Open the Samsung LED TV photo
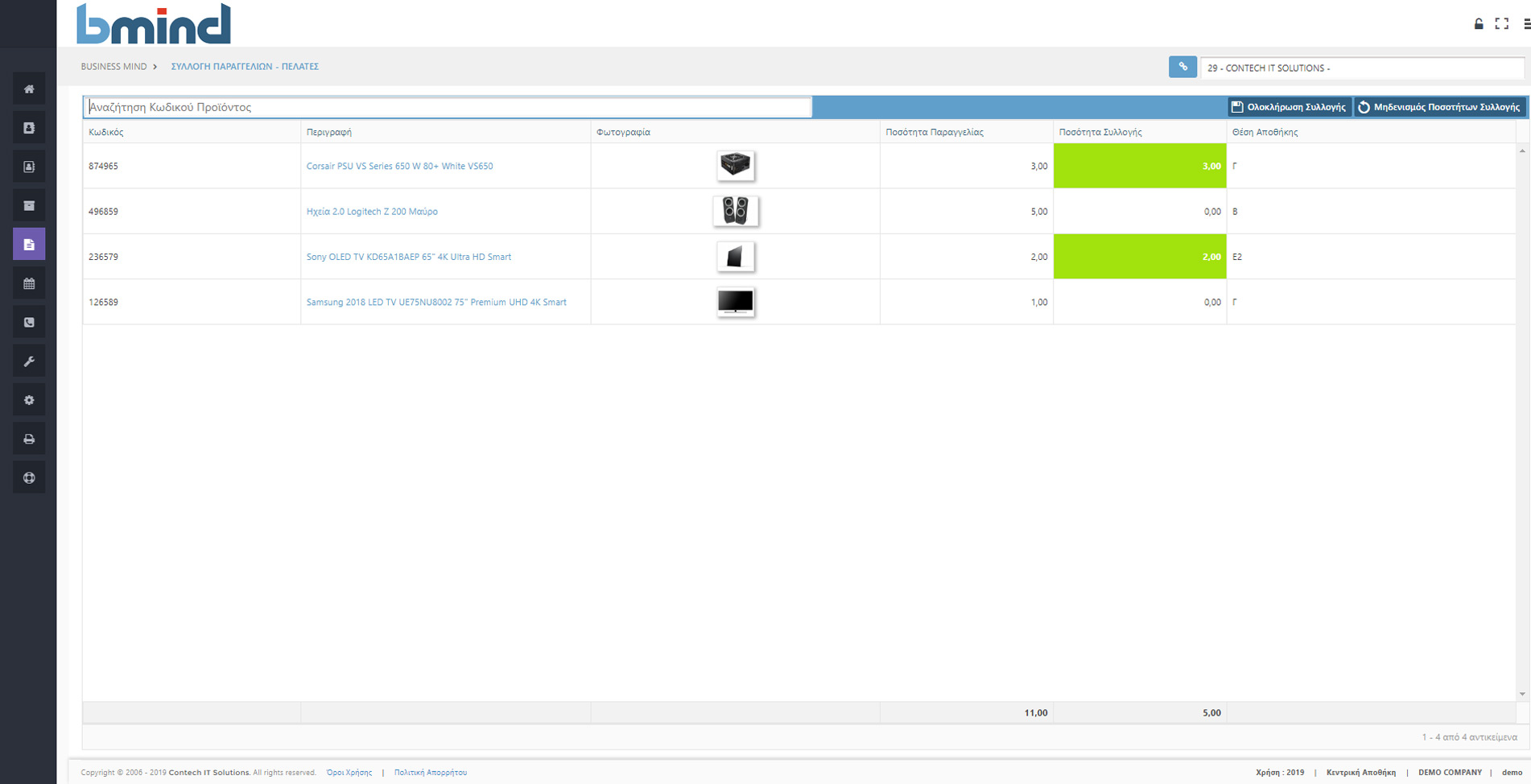This screenshot has width=1531, height=784. click(x=735, y=302)
